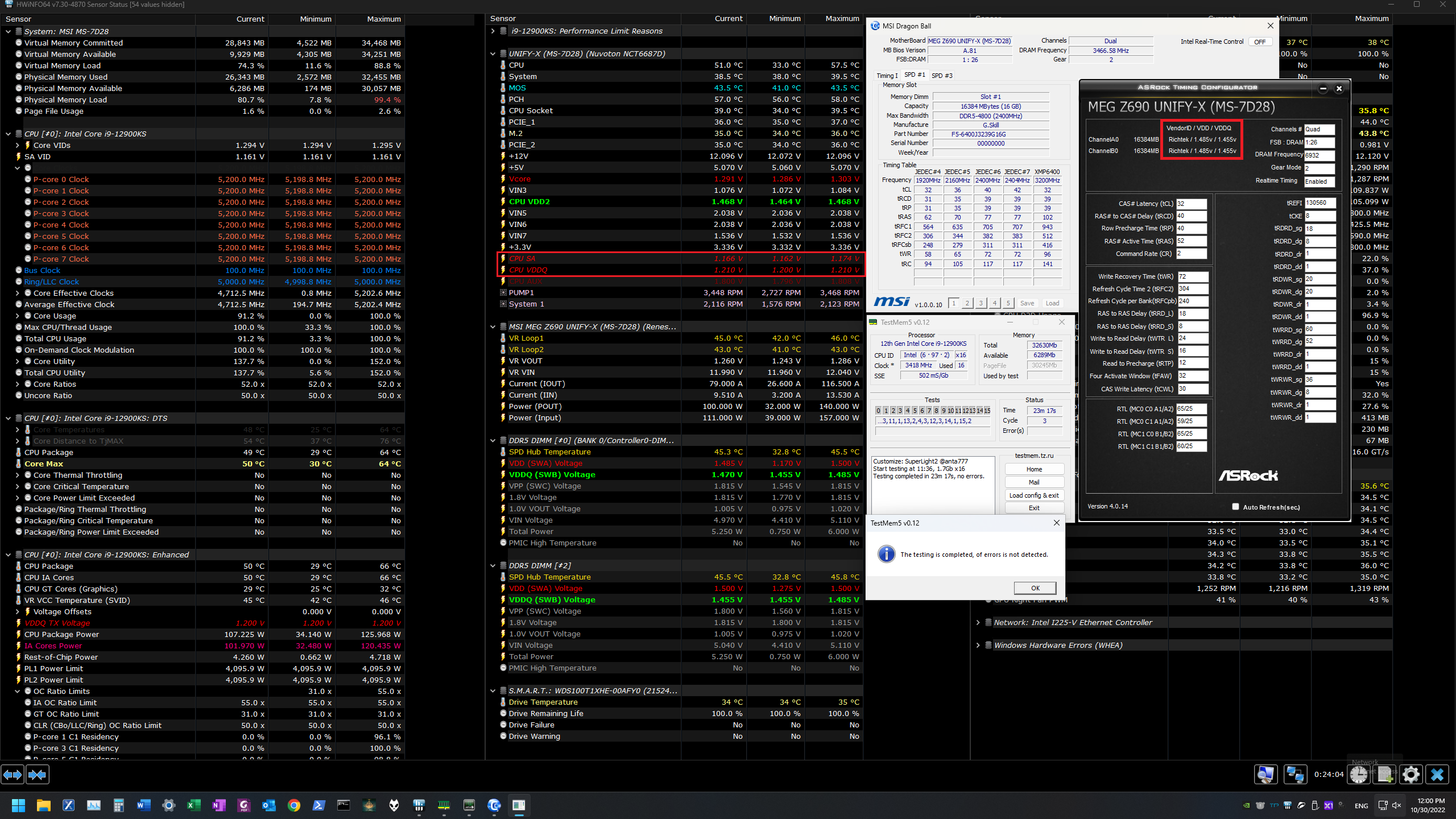Click the logging sheet-with-plus icon

coord(1385,774)
